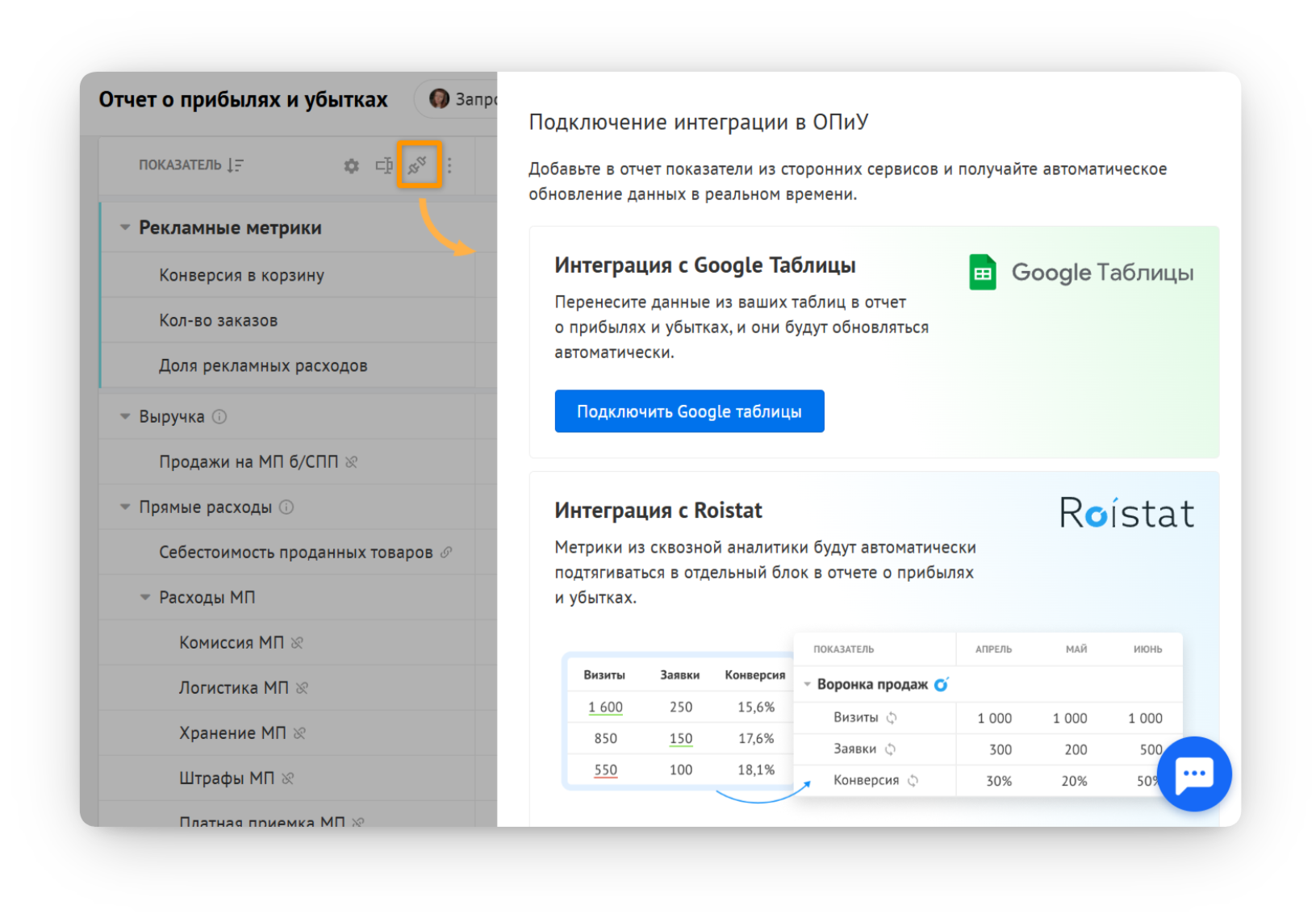This screenshot has height=914, width=1316.
Task: Click the link icon beside Себестоимость проданных товаров
Action: pyautogui.click(x=446, y=553)
